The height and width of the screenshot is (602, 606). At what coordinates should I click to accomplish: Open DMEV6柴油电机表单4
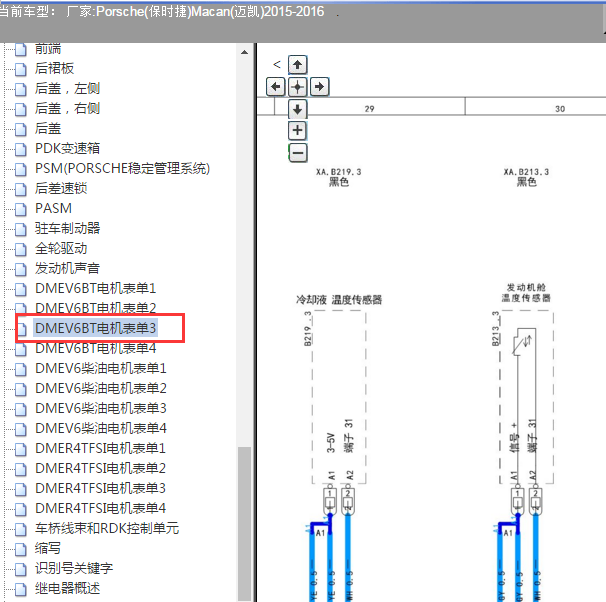100,428
